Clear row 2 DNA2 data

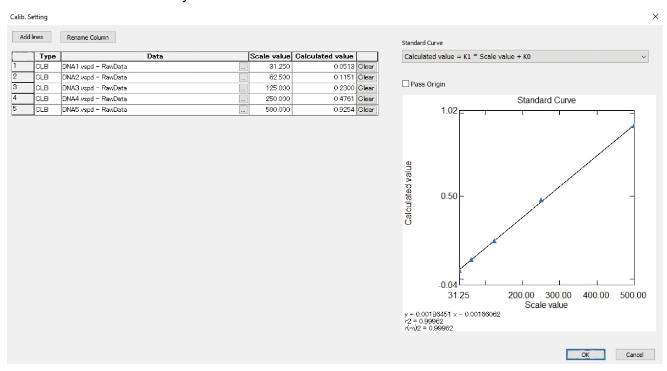point(366,77)
